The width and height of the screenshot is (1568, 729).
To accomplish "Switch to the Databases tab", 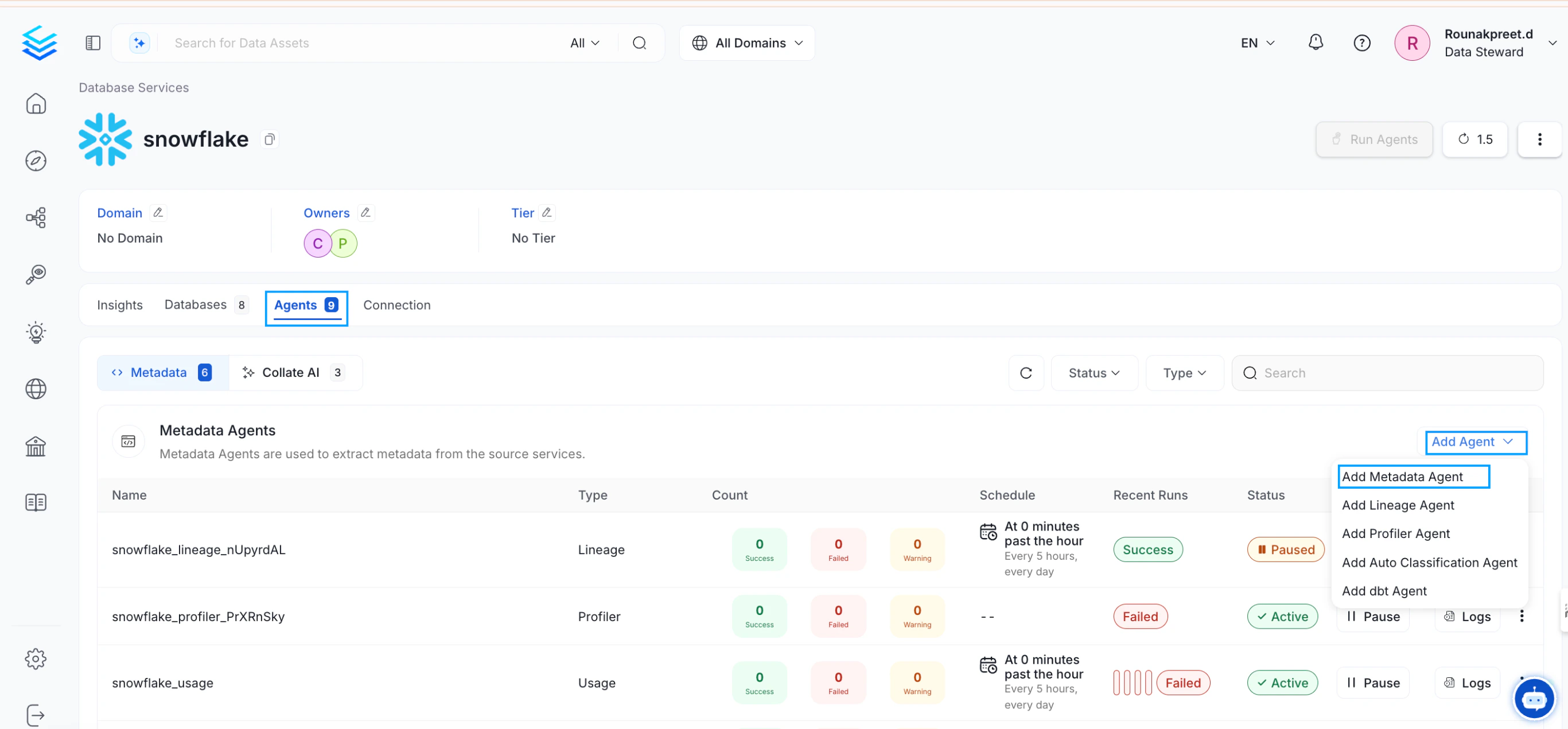I will point(207,305).
